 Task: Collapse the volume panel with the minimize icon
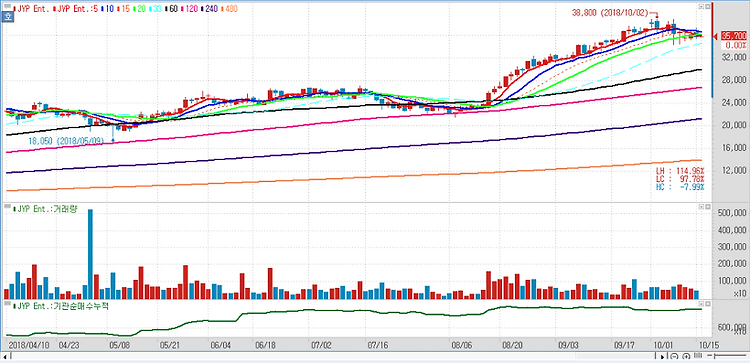click(701, 207)
